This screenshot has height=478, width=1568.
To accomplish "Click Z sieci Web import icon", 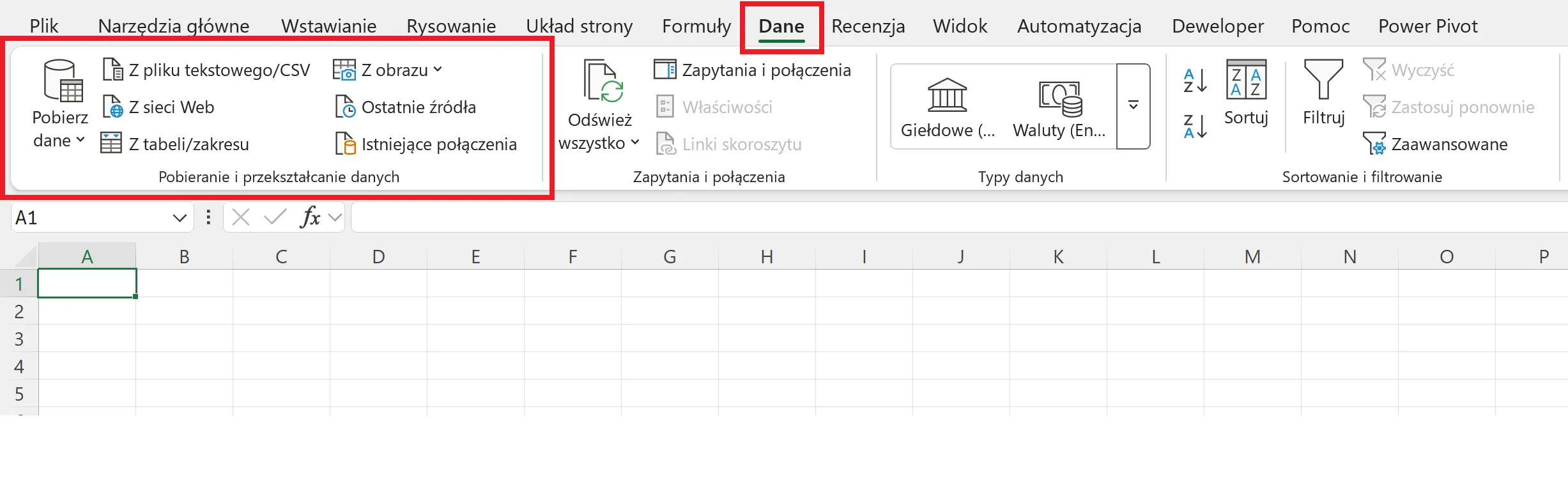I will [x=113, y=107].
